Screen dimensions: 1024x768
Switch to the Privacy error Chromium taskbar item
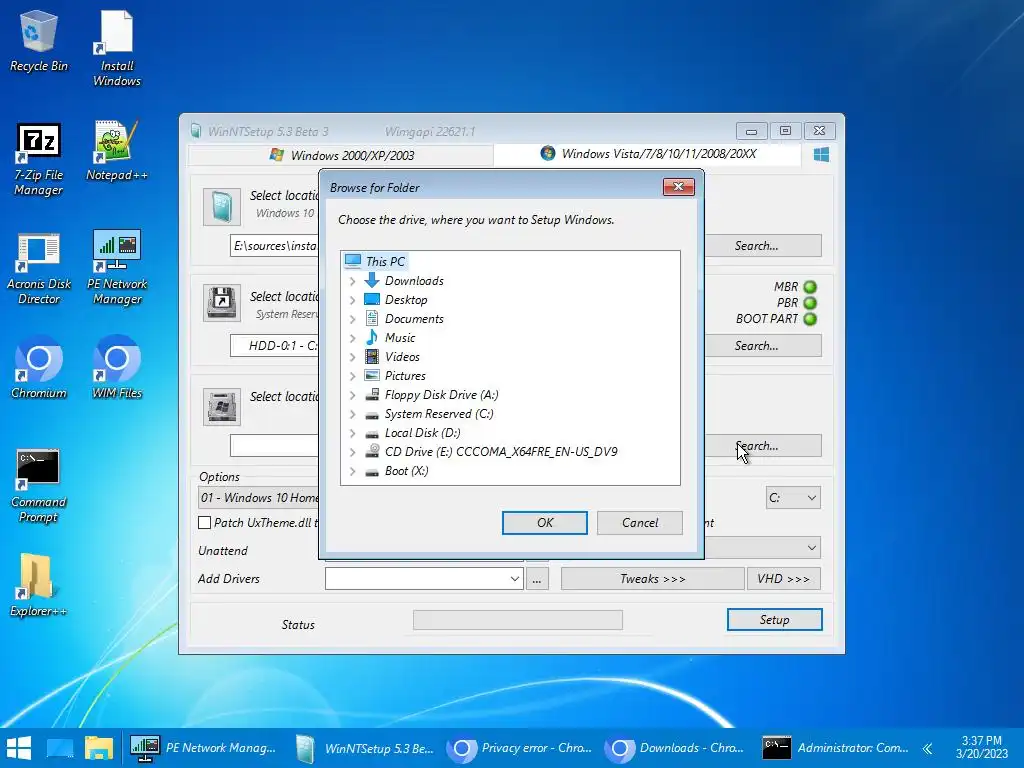coord(520,748)
